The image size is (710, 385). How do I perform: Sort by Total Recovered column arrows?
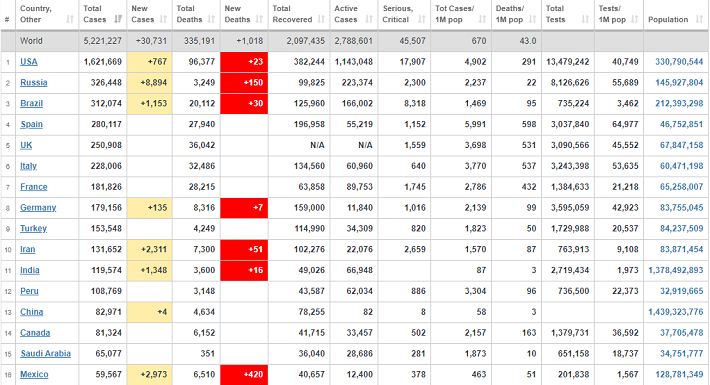[x=321, y=19]
